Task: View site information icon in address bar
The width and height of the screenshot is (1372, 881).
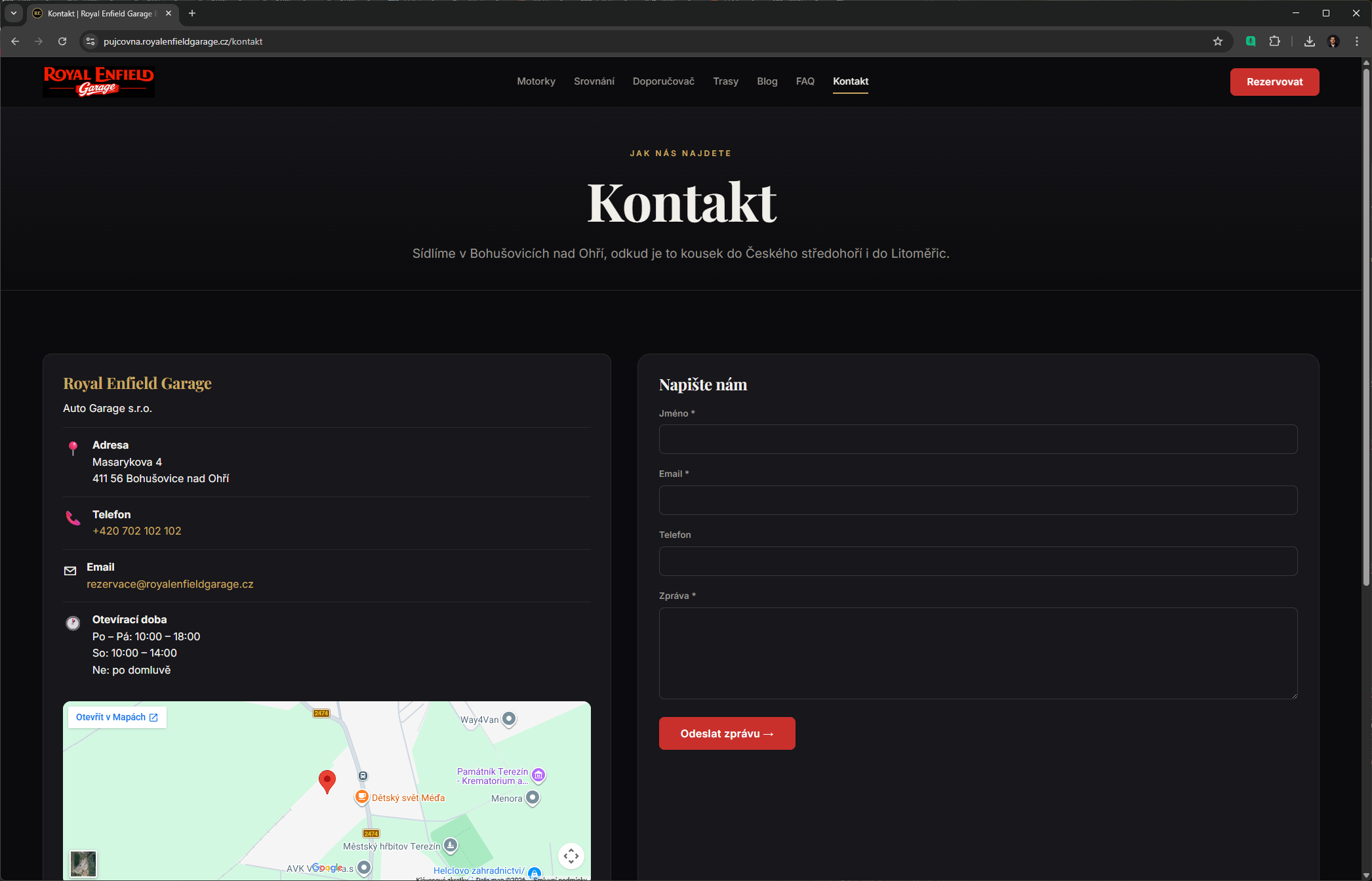Action: click(x=91, y=41)
